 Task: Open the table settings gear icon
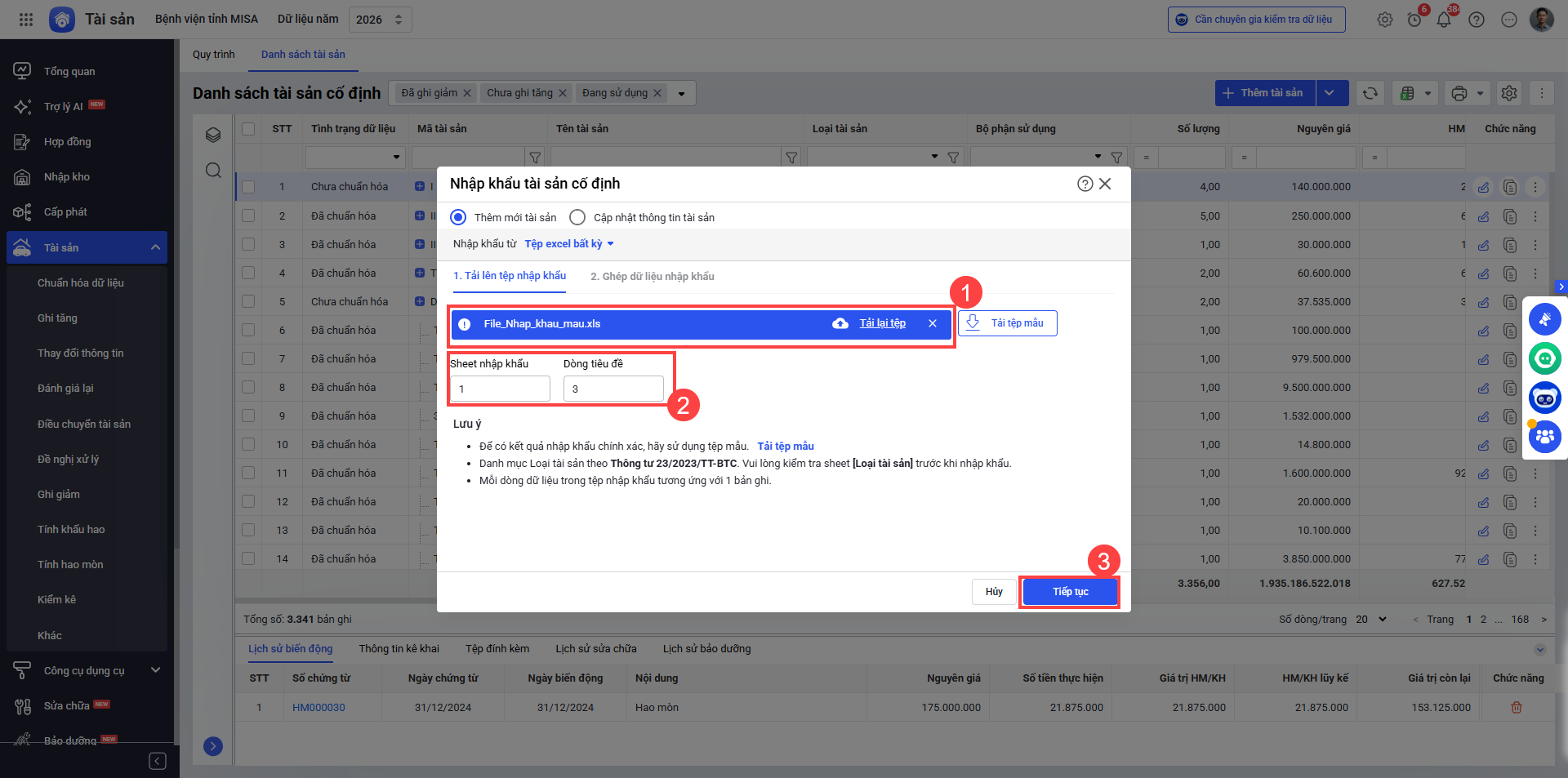[1509, 93]
